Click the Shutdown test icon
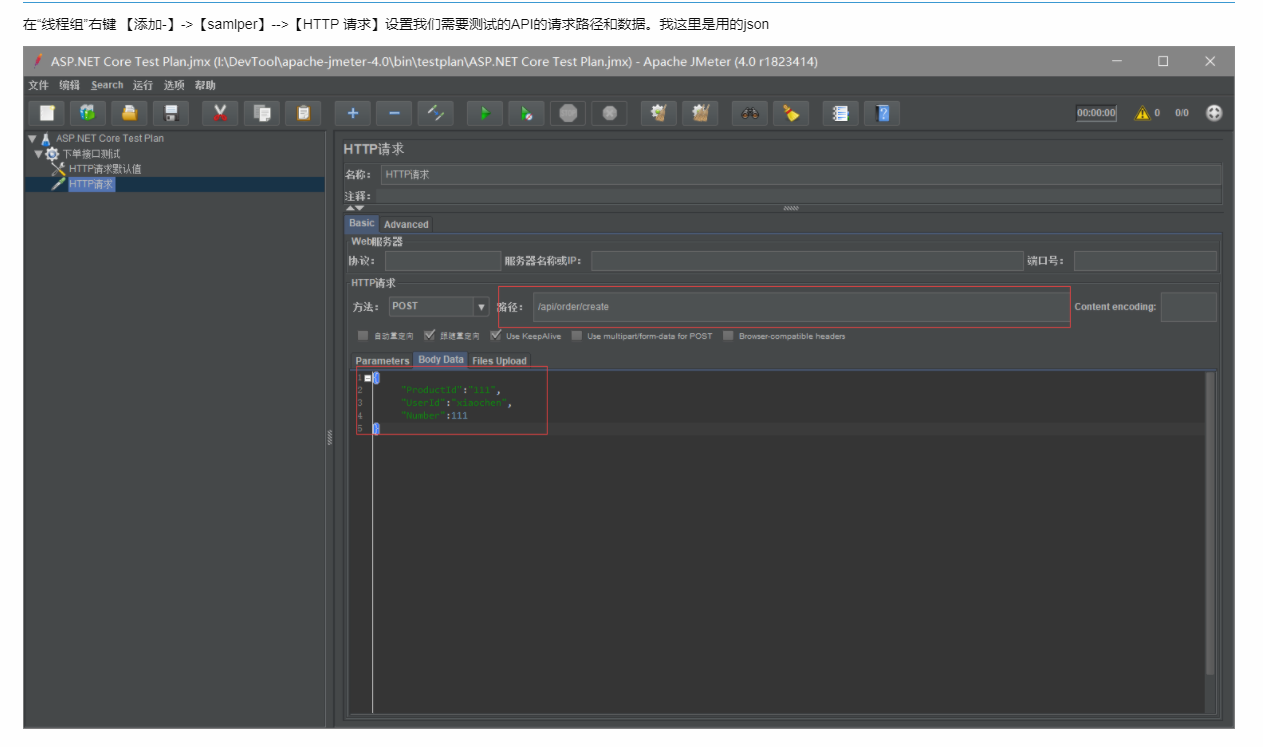The width and height of the screenshot is (1263, 747). 609,113
